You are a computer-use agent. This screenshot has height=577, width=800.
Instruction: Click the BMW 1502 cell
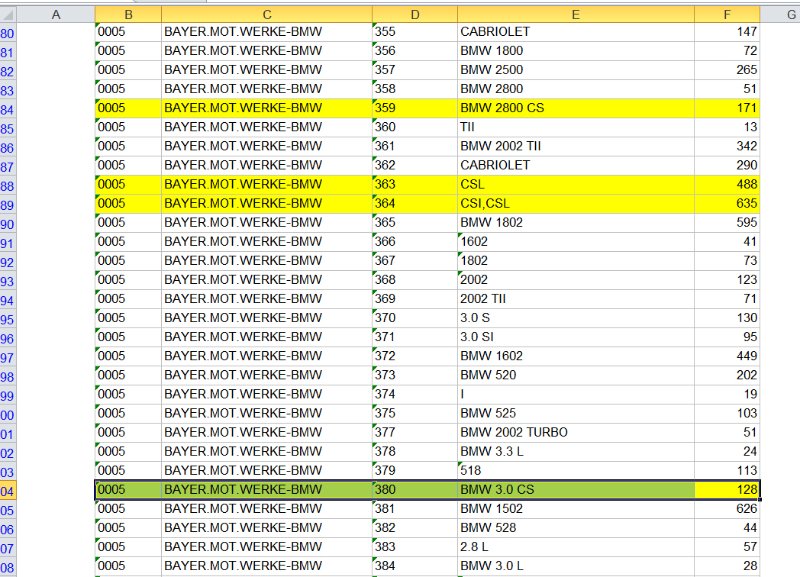click(575, 509)
